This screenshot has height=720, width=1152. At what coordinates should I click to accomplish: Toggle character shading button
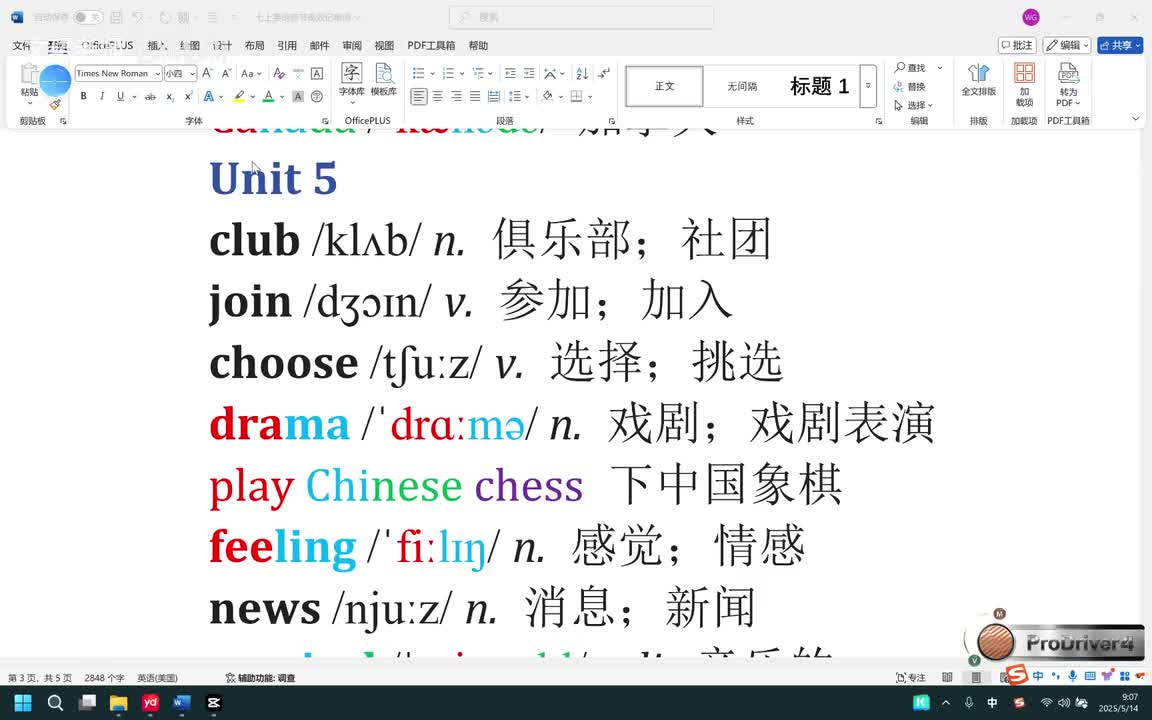click(x=298, y=96)
